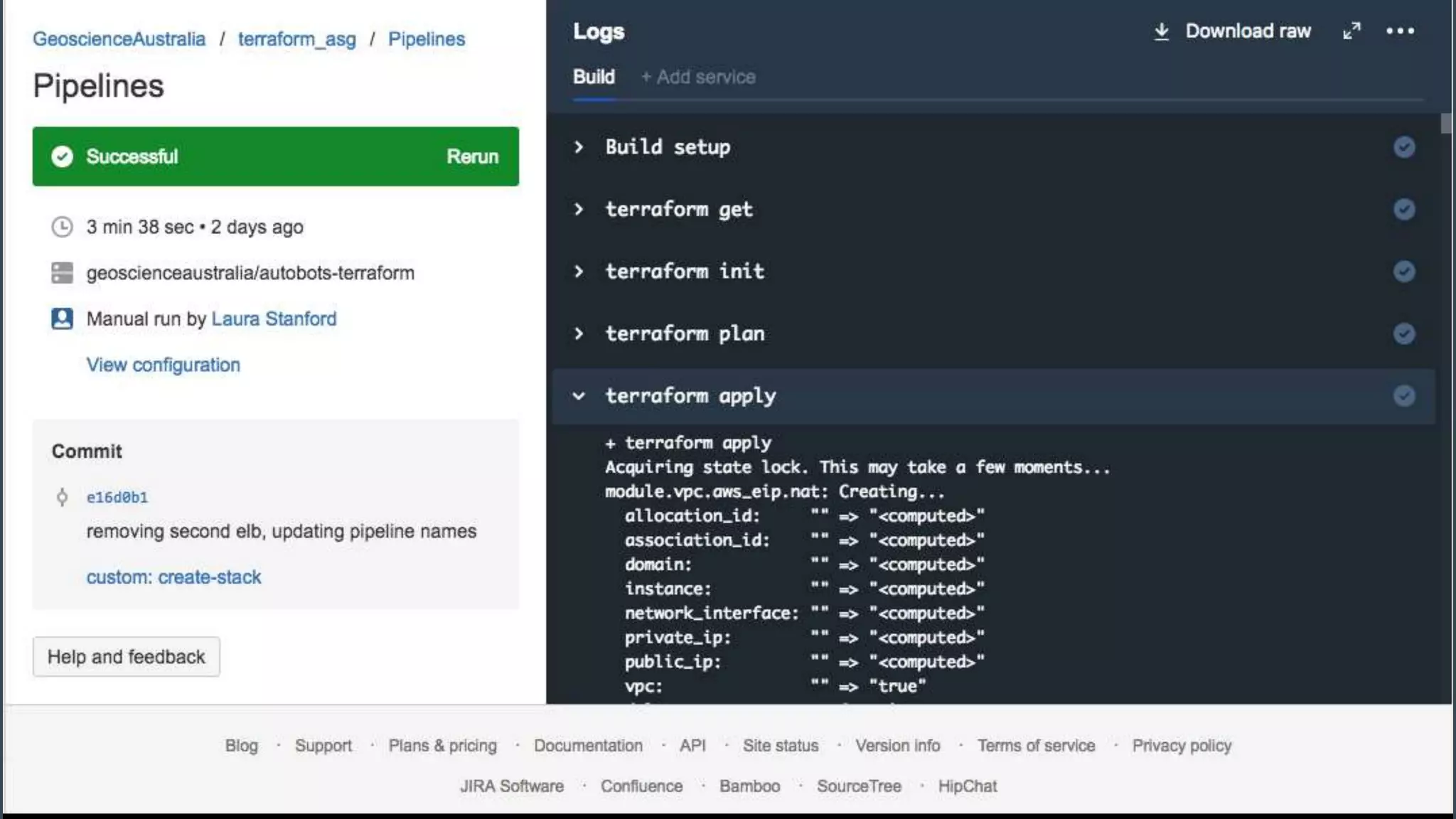The width and height of the screenshot is (1456, 819).
Task: Click terraform plan status check mark
Action: point(1403,333)
